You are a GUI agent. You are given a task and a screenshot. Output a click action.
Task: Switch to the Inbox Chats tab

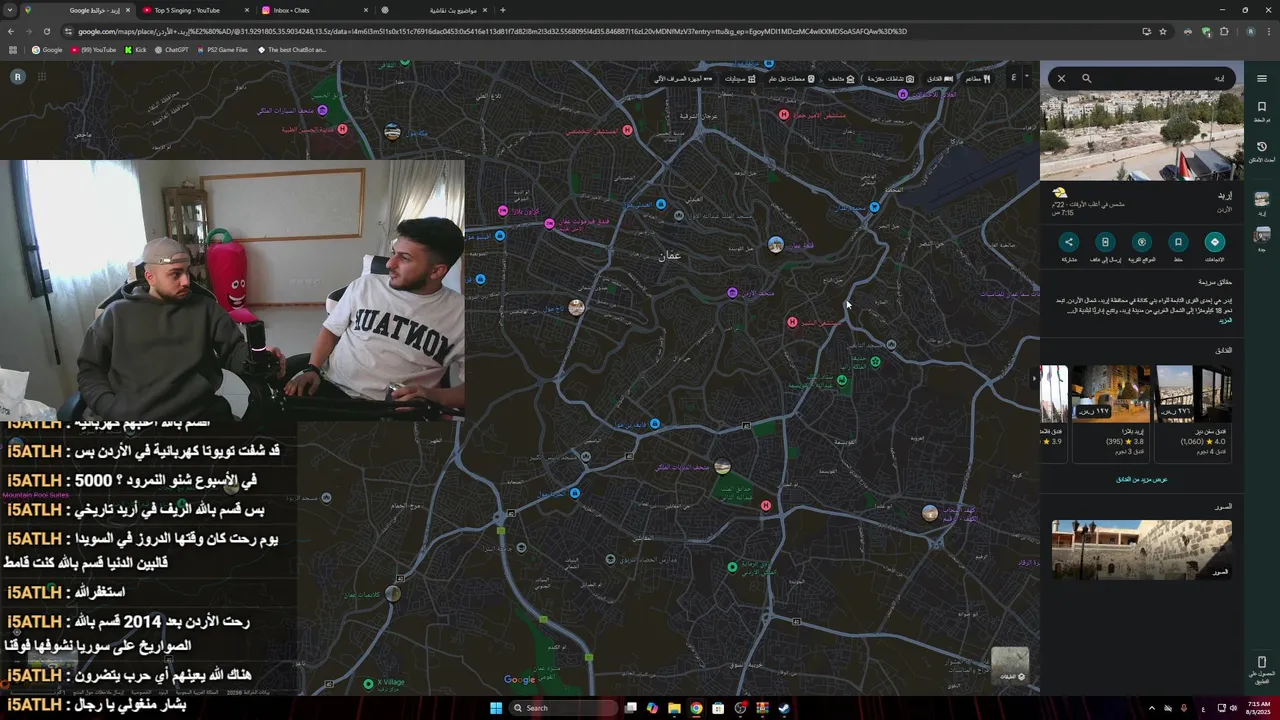pos(314,10)
